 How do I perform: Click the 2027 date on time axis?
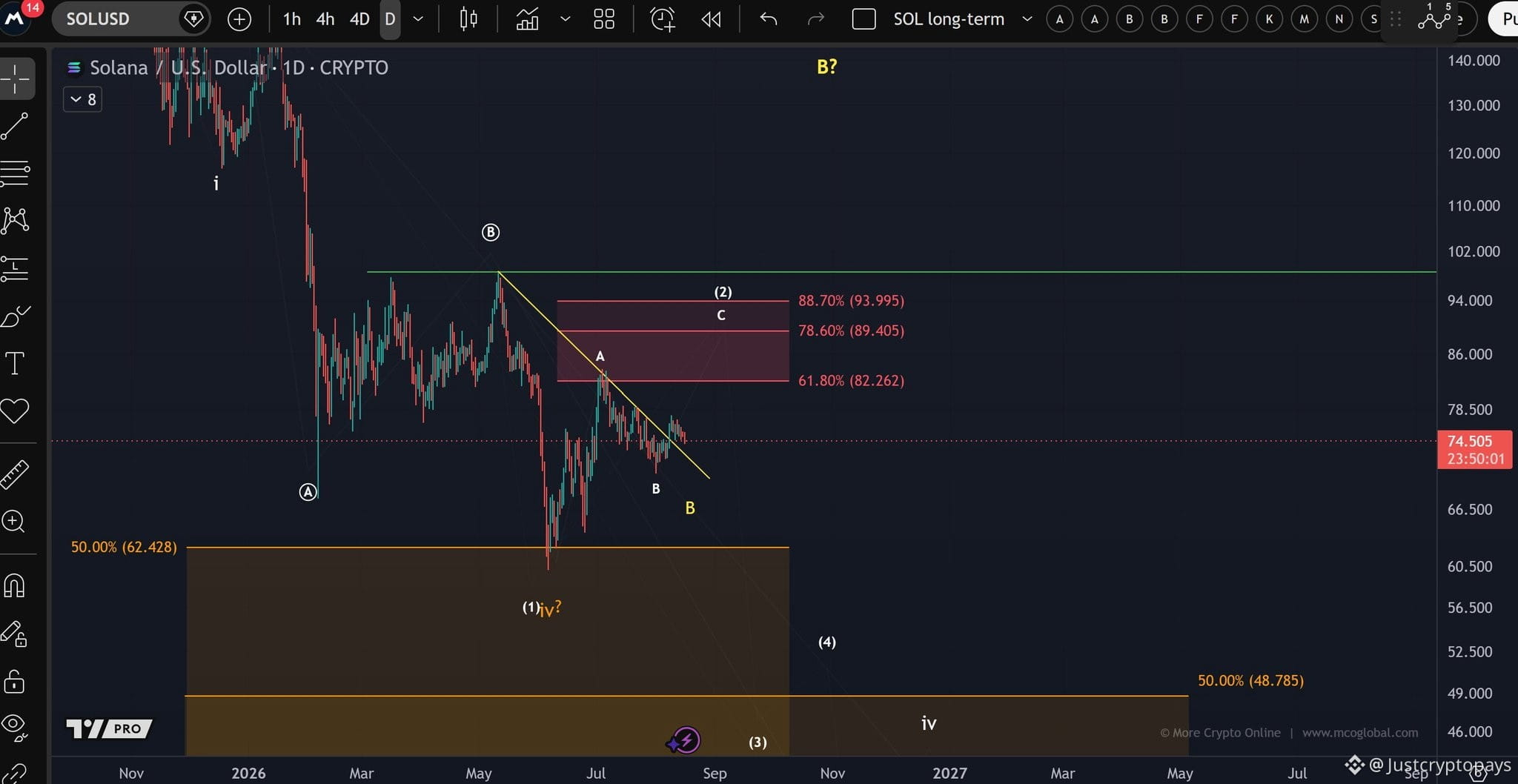(x=949, y=773)
